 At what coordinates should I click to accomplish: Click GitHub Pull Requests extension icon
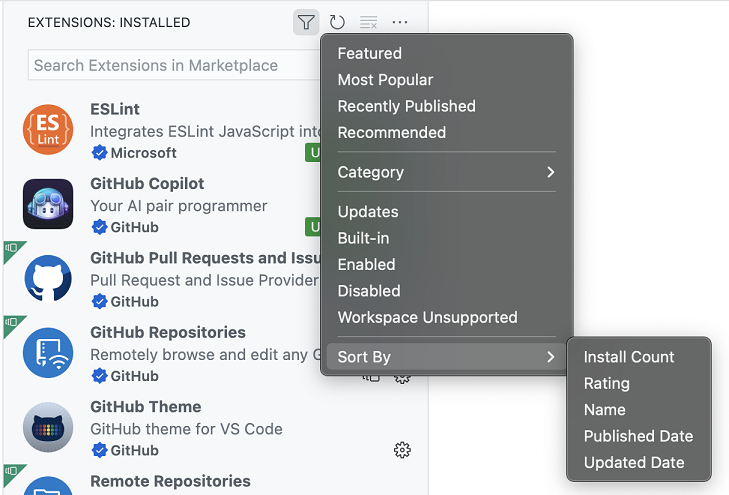point(48,279)
